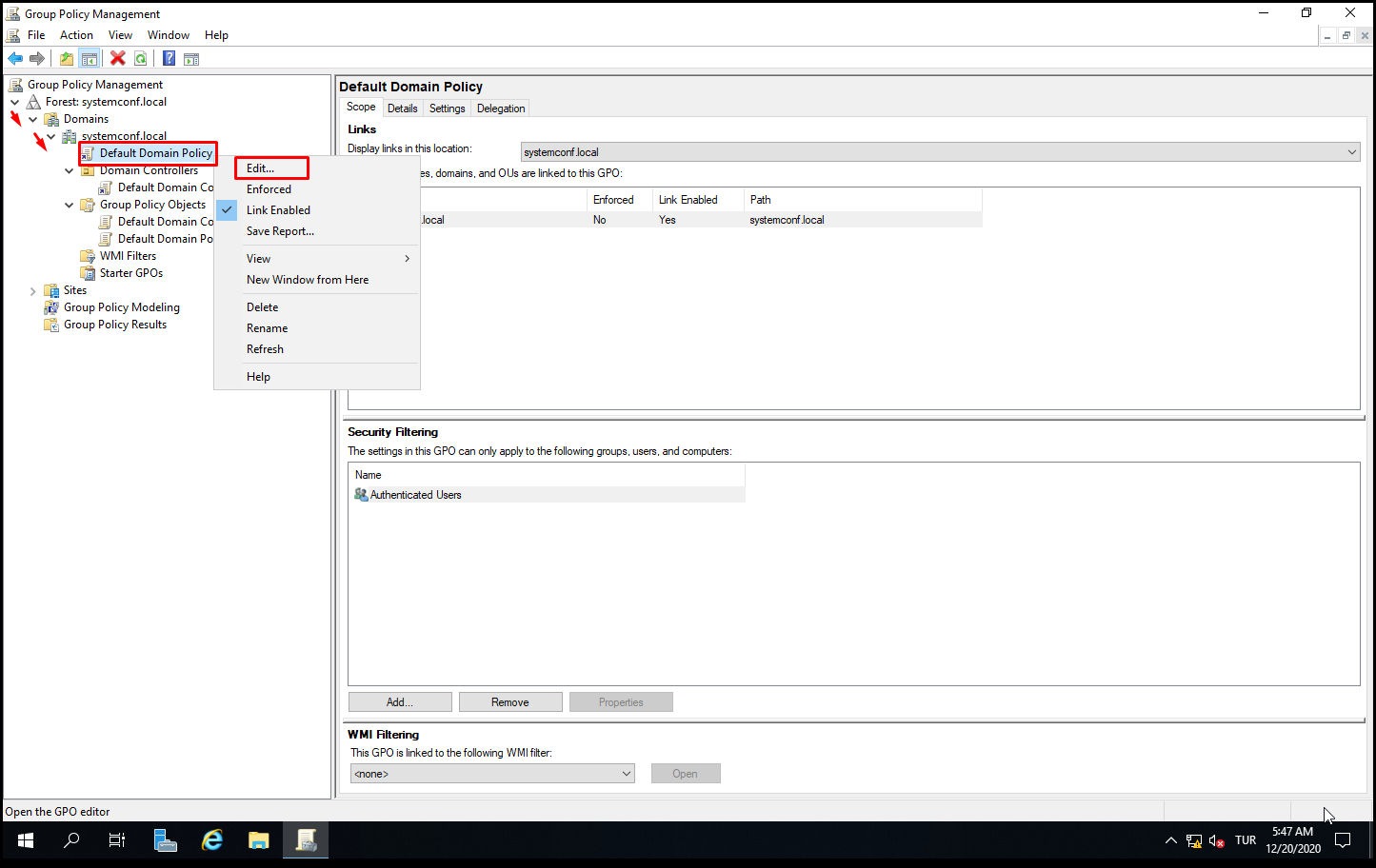Click the Remove button under Security Filtering
Screen dimensions: 1376x868
tap(510, 702)
